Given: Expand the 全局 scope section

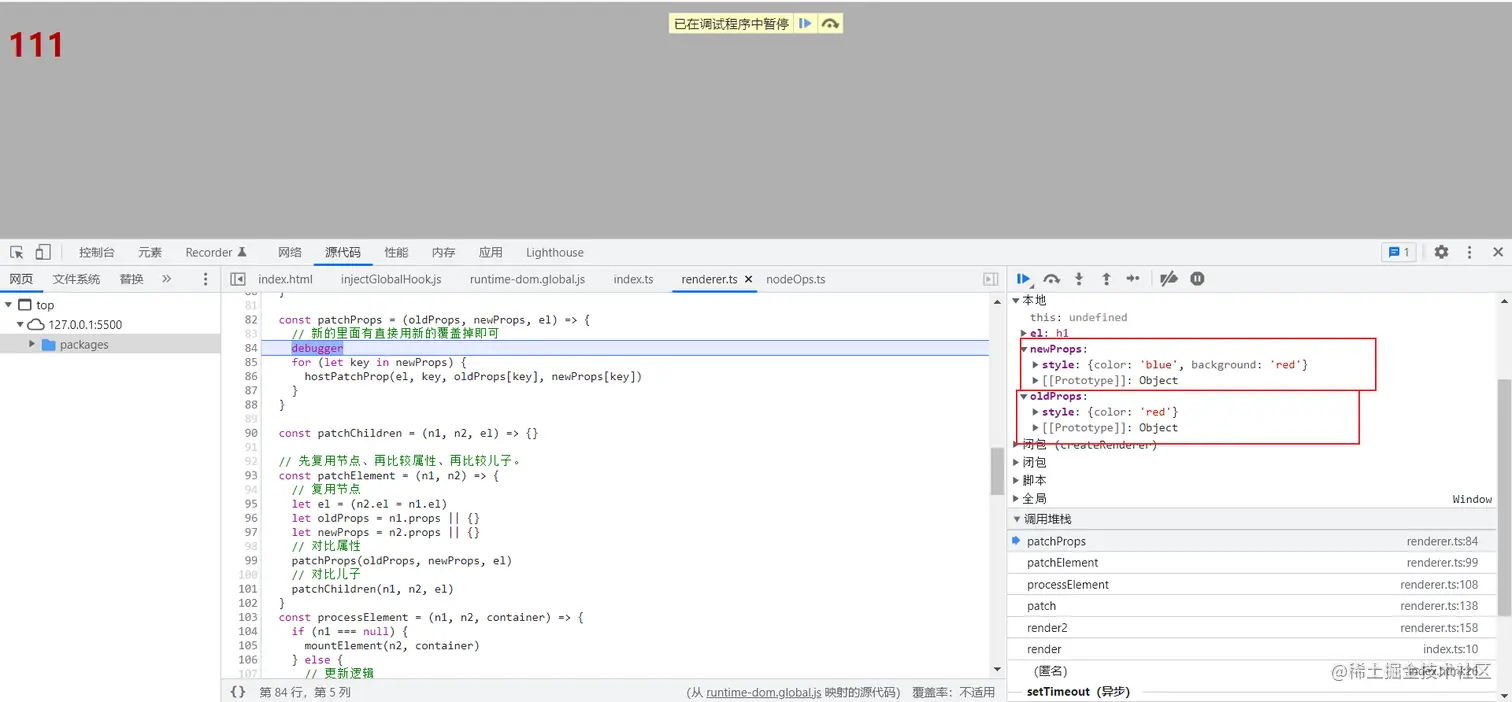Looking at the screenshot, I should 1017,498.
